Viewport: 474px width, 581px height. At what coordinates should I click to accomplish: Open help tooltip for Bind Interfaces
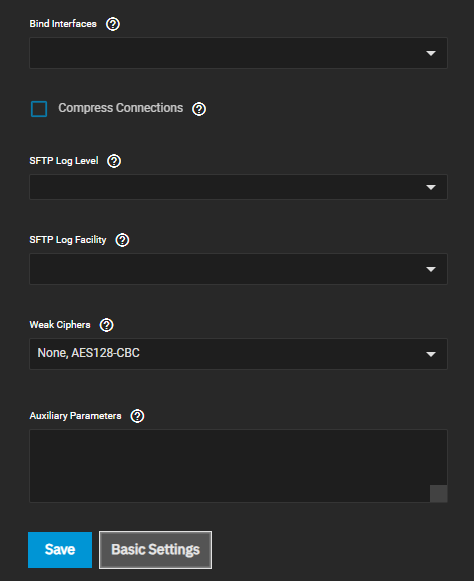click(x=113, y=24)
